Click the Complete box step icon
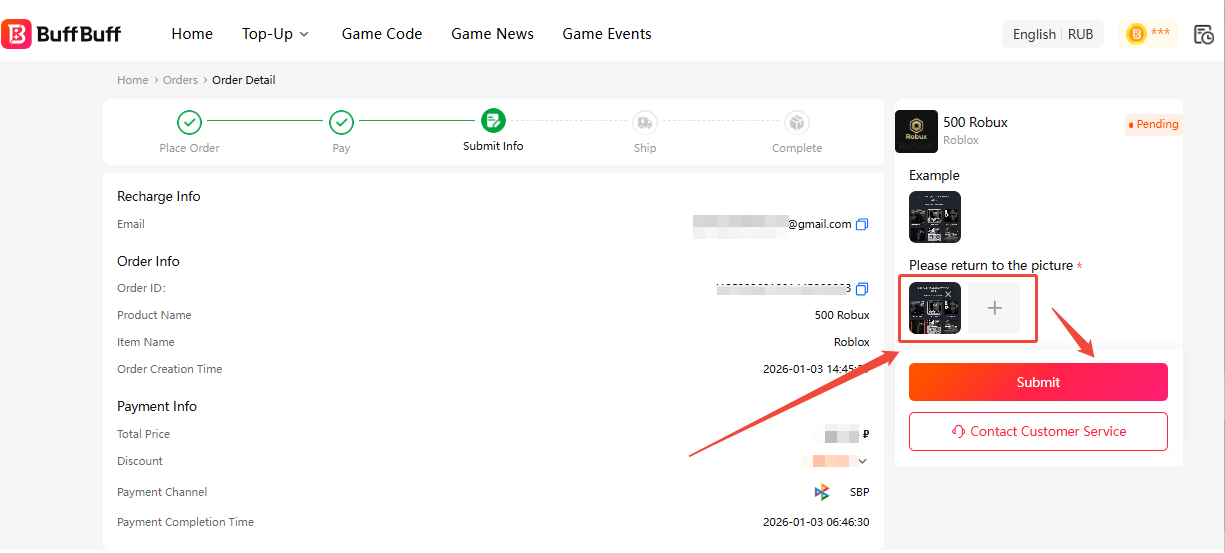Viewport: 1225px width, 553px height. click(x=797, y=122)
